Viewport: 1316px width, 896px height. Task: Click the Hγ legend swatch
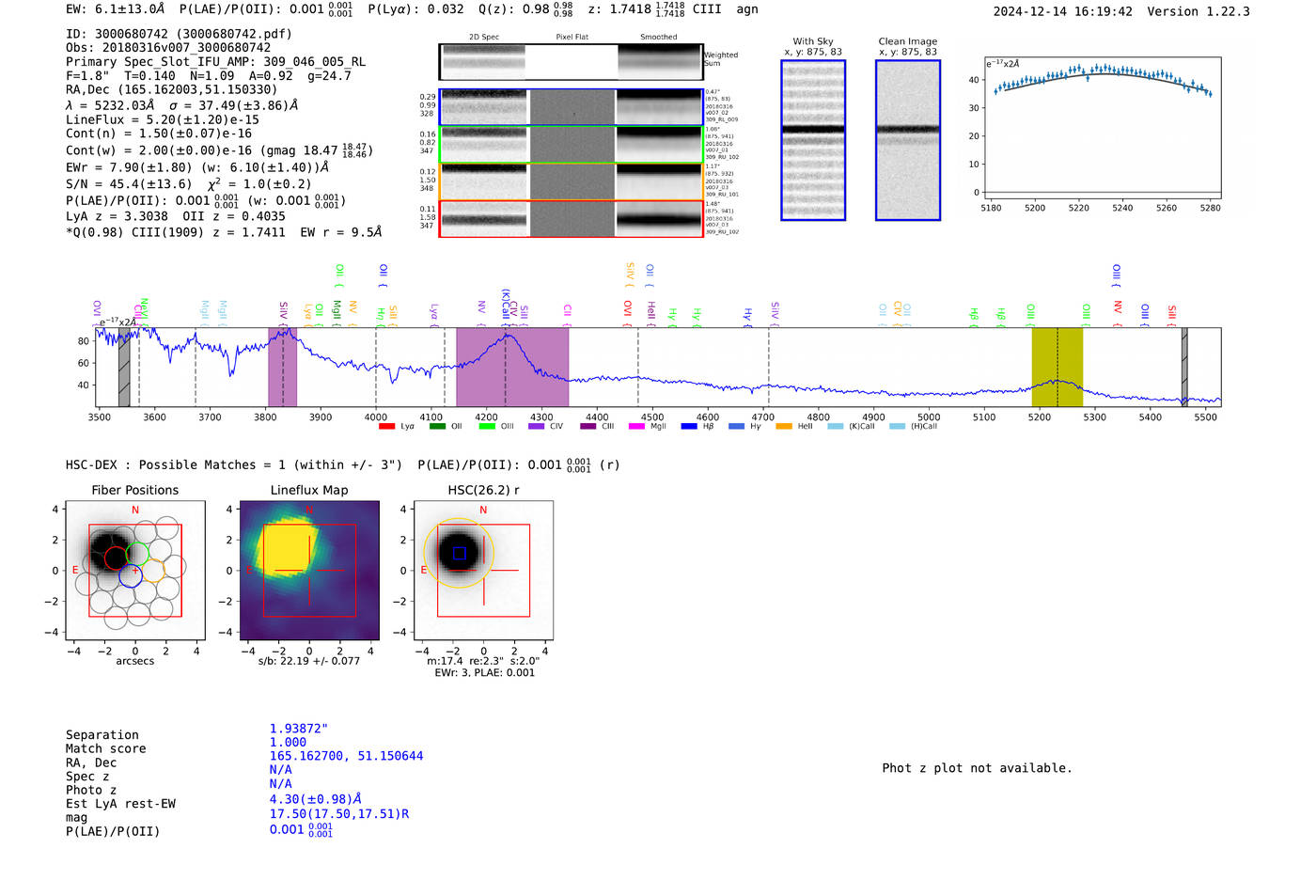736,427
